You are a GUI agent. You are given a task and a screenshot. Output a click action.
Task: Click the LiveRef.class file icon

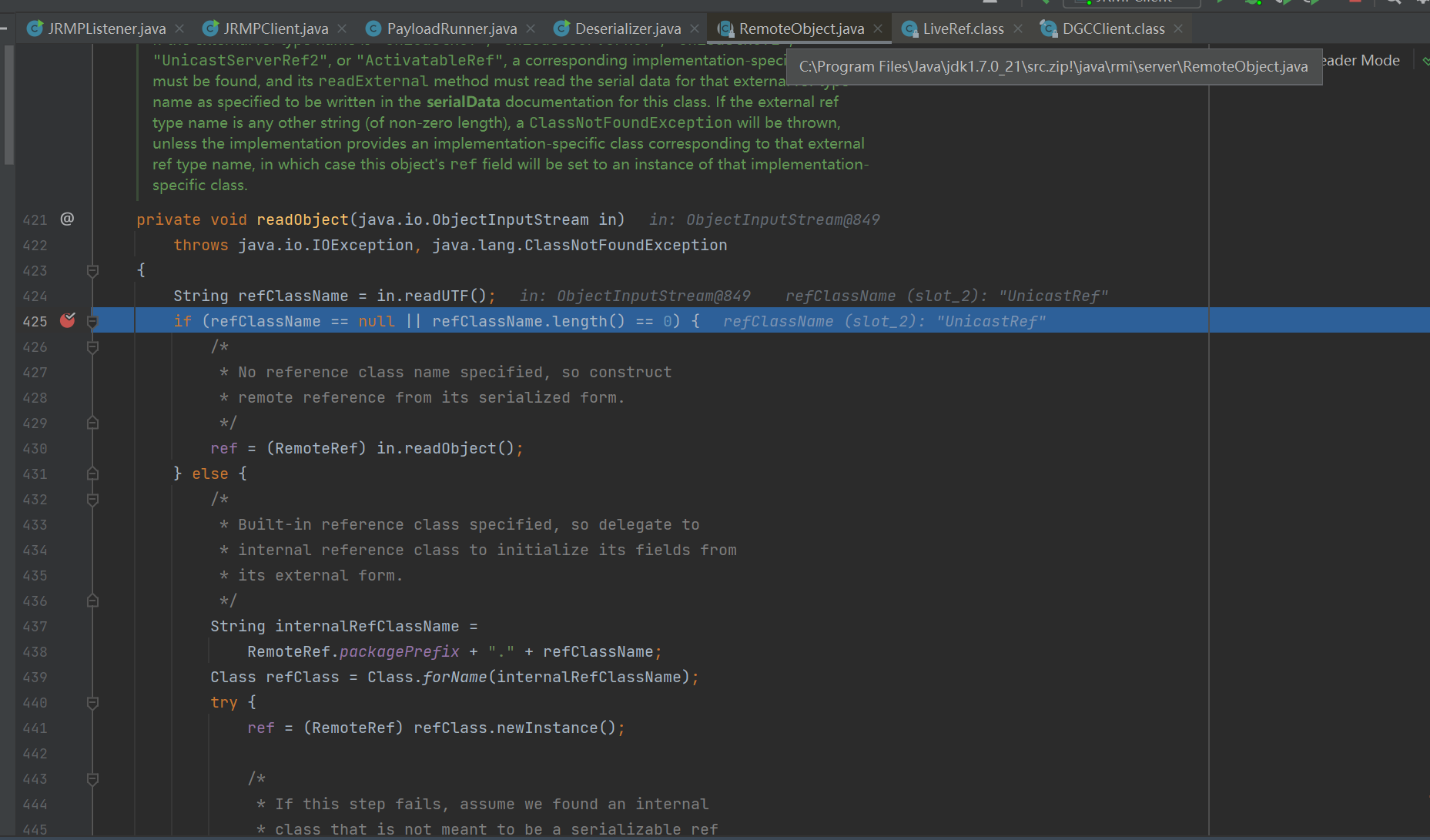pos(909,28)
